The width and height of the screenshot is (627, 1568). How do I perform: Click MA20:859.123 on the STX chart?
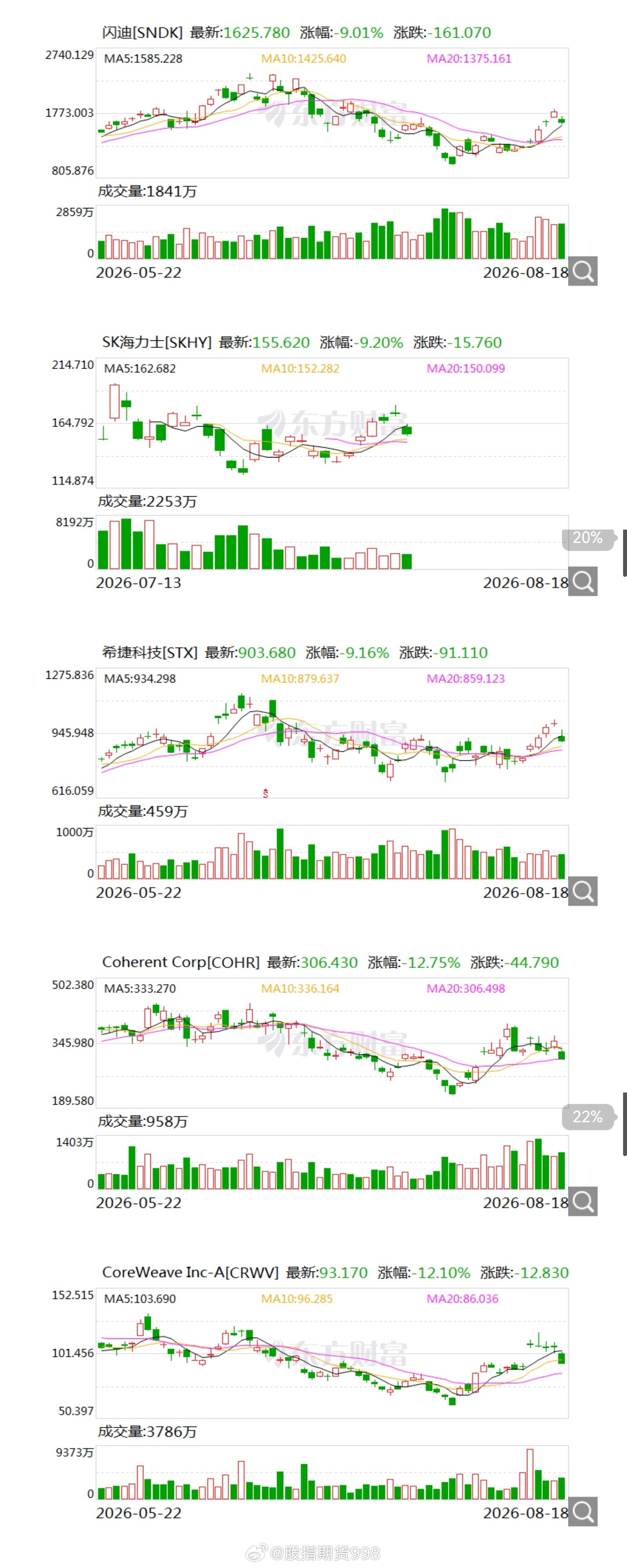point(466,679)
